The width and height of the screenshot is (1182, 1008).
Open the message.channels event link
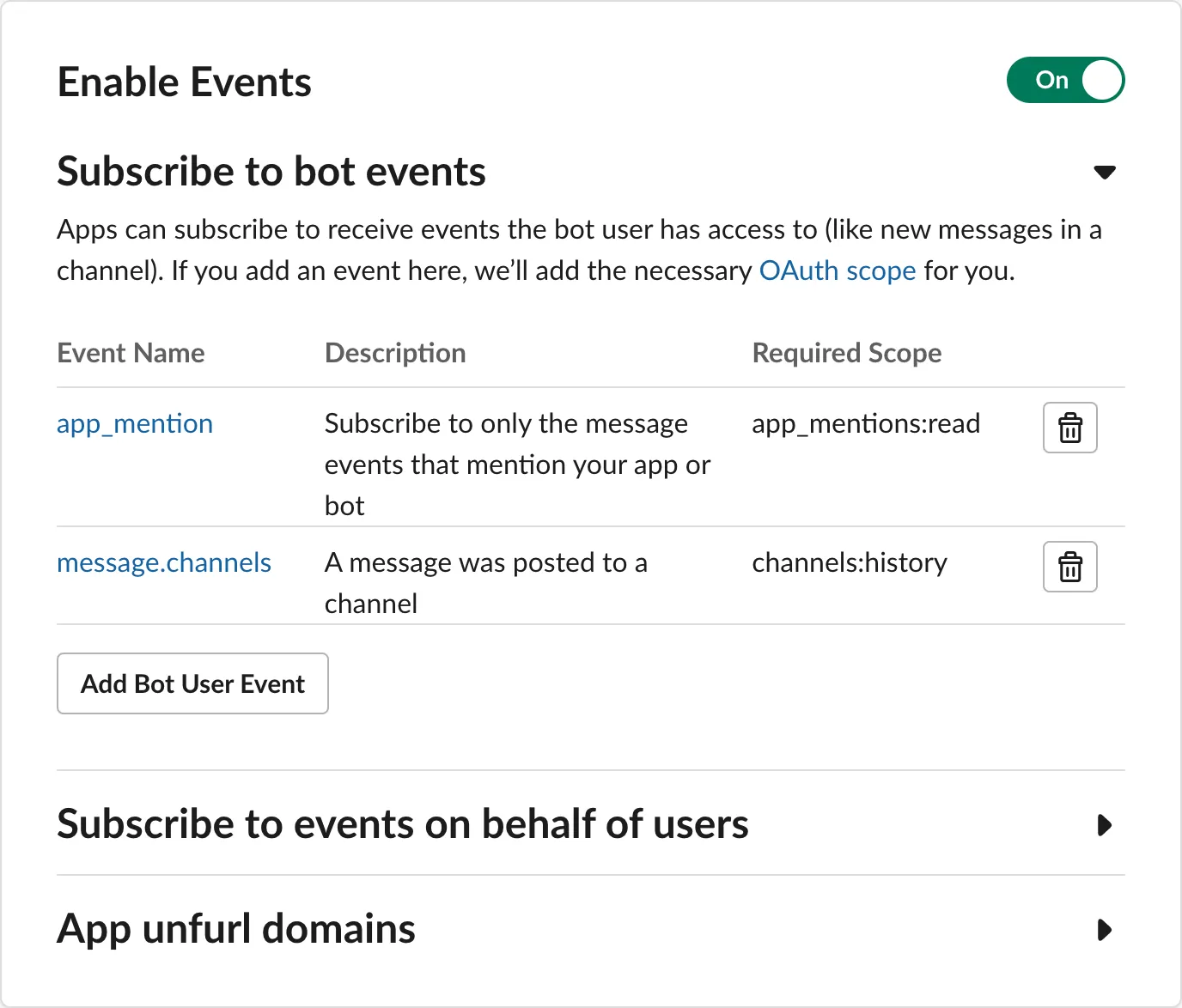pos(164,562)
